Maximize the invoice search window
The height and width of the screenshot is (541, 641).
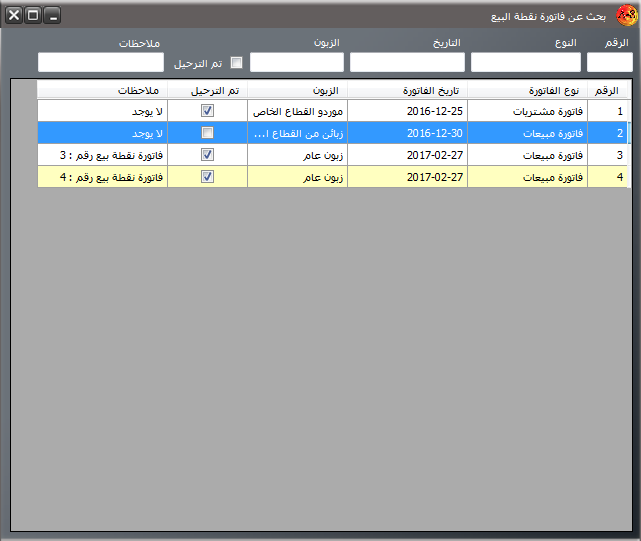(x=33, y=15)
